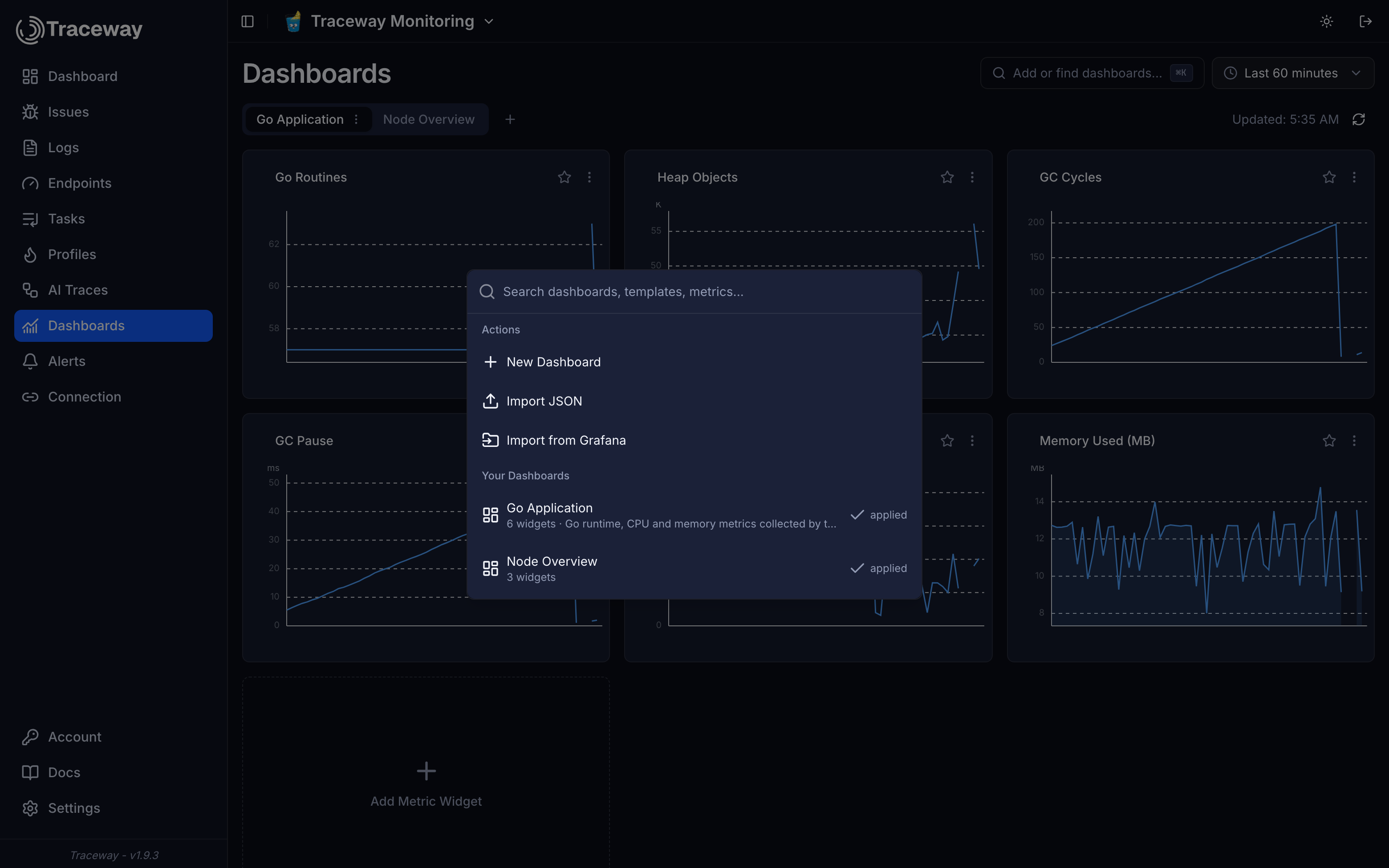This screenshot has height=868, width=1389.
Task: Favorite the Memory Used (MB) widget
Action: point(1329,441)
